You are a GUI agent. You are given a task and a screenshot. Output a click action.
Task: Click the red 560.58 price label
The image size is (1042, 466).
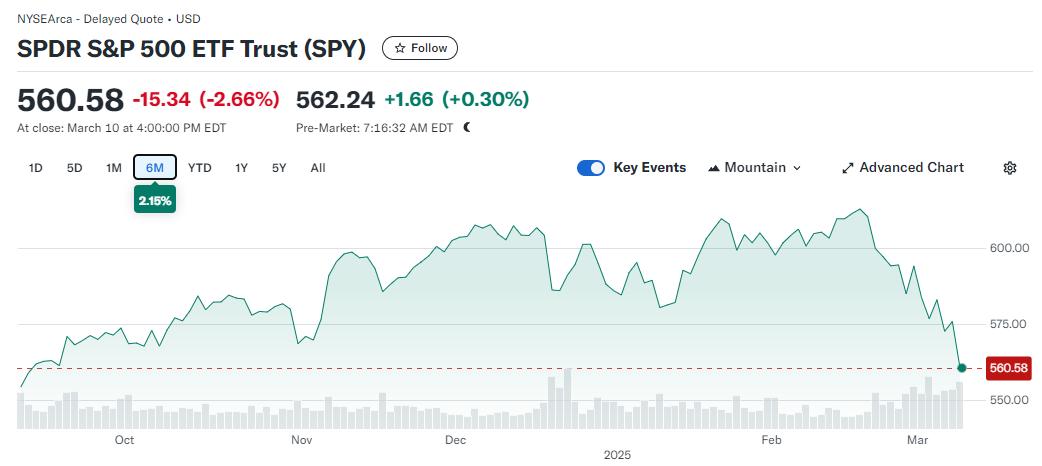(1008, 368)
